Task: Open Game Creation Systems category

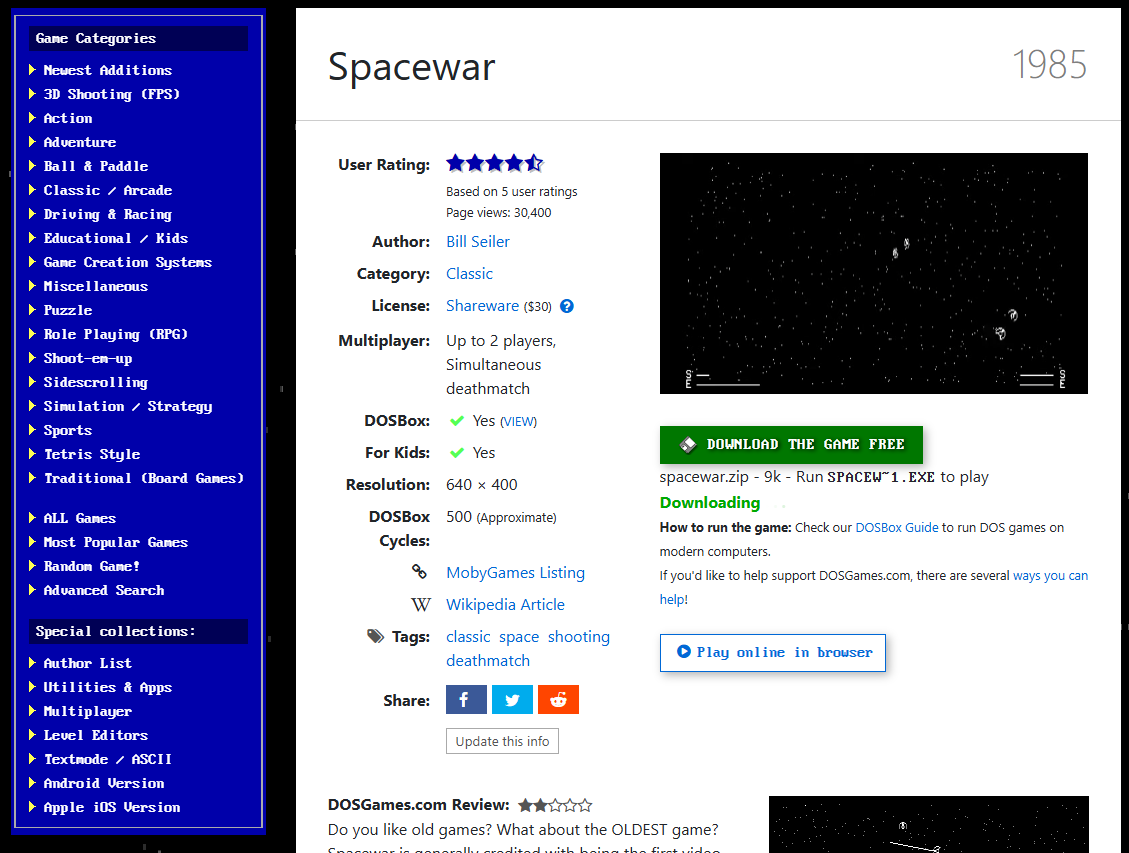Action: [127, 262]
